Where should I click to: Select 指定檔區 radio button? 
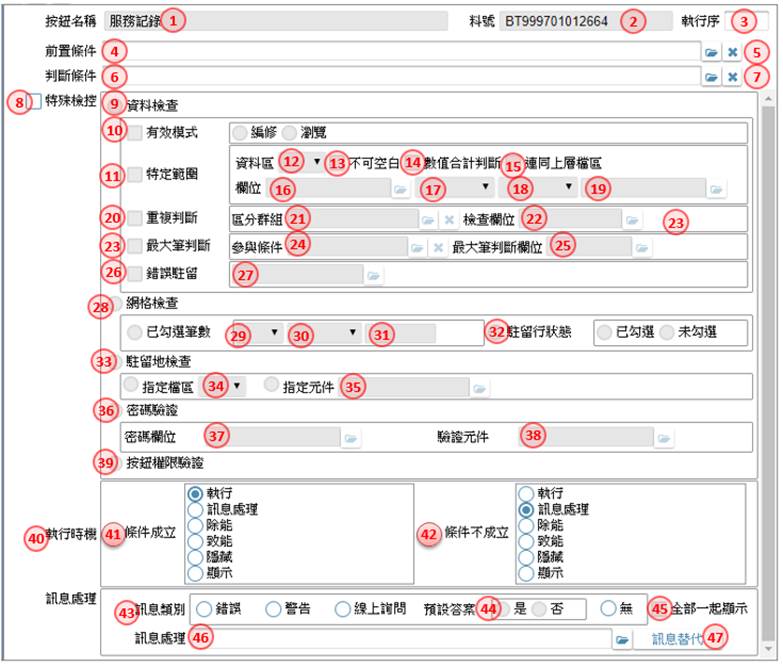tap(131, 384)
